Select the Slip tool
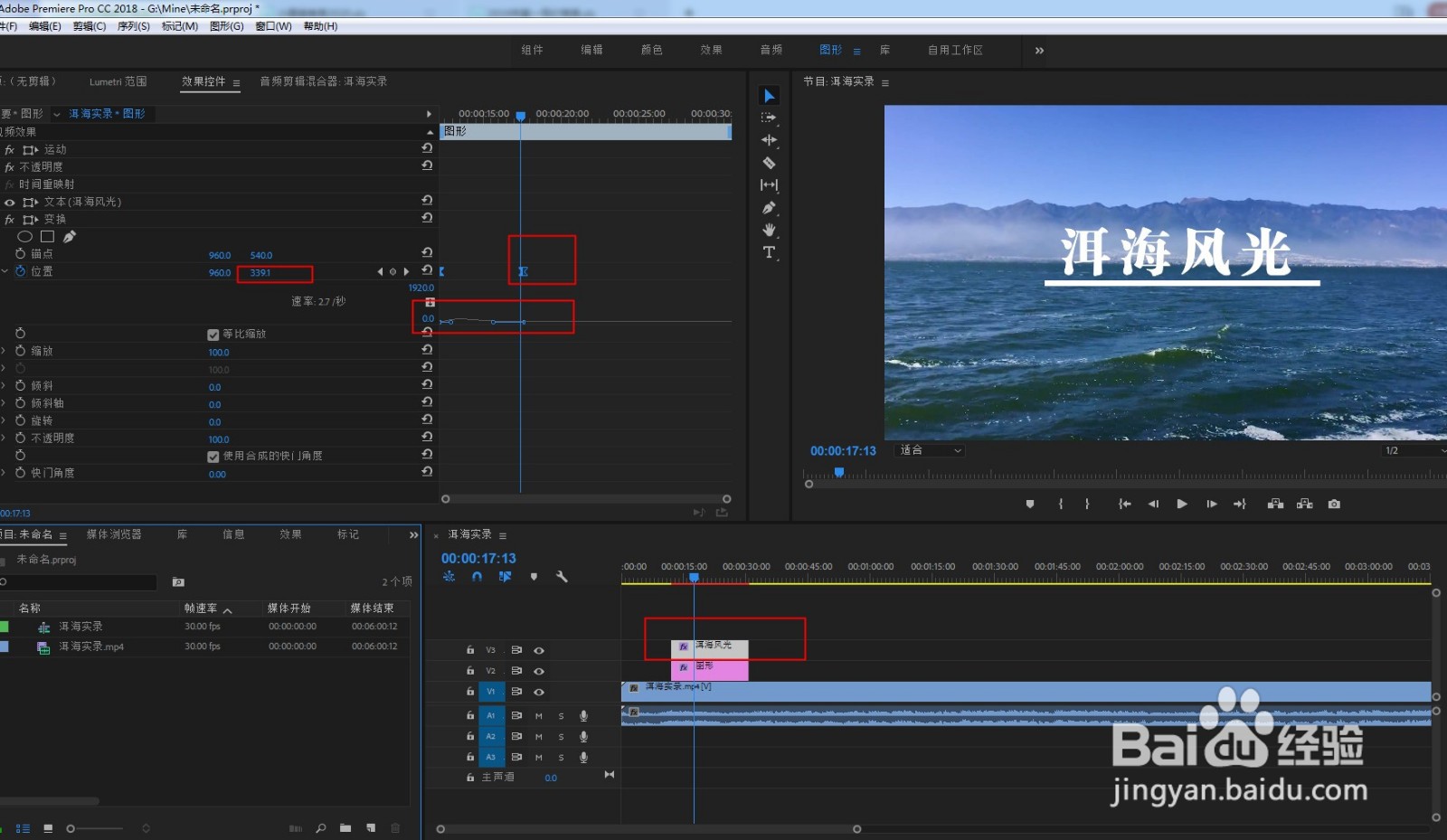This screenshot has height=840, width=1447. click(x=769, y=184)
